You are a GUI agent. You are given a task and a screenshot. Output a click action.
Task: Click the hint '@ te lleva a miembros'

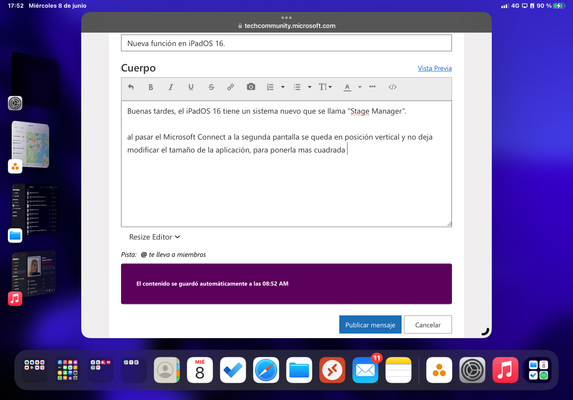click(173, 255)
